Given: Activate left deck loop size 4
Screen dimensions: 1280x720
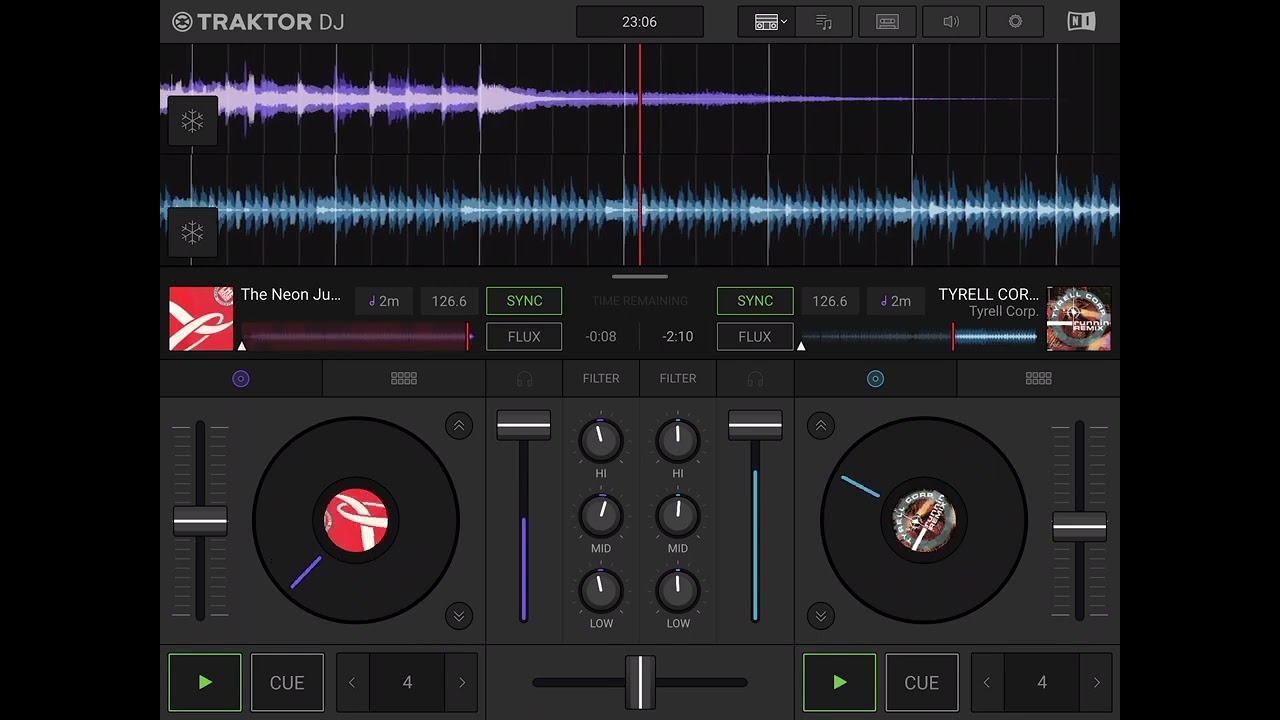Looking at the screenshot, I should pos(407,683).
